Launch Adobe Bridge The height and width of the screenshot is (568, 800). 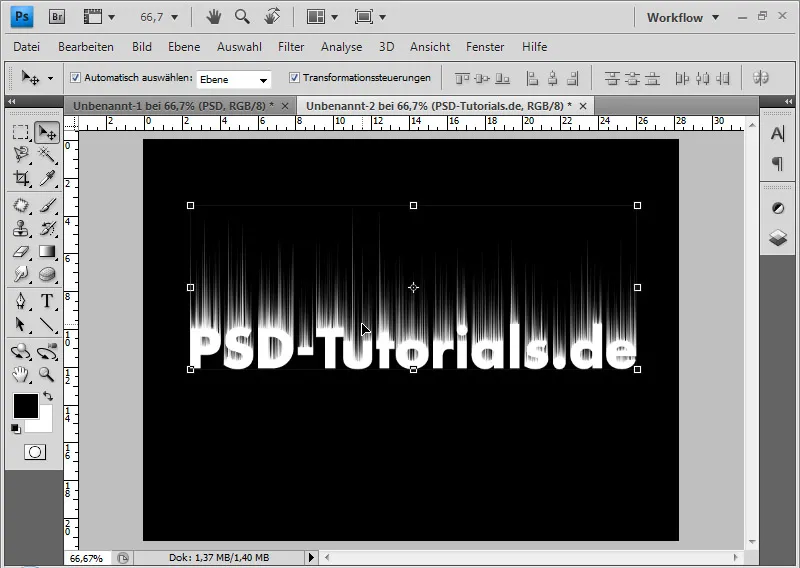pos(57,17)
